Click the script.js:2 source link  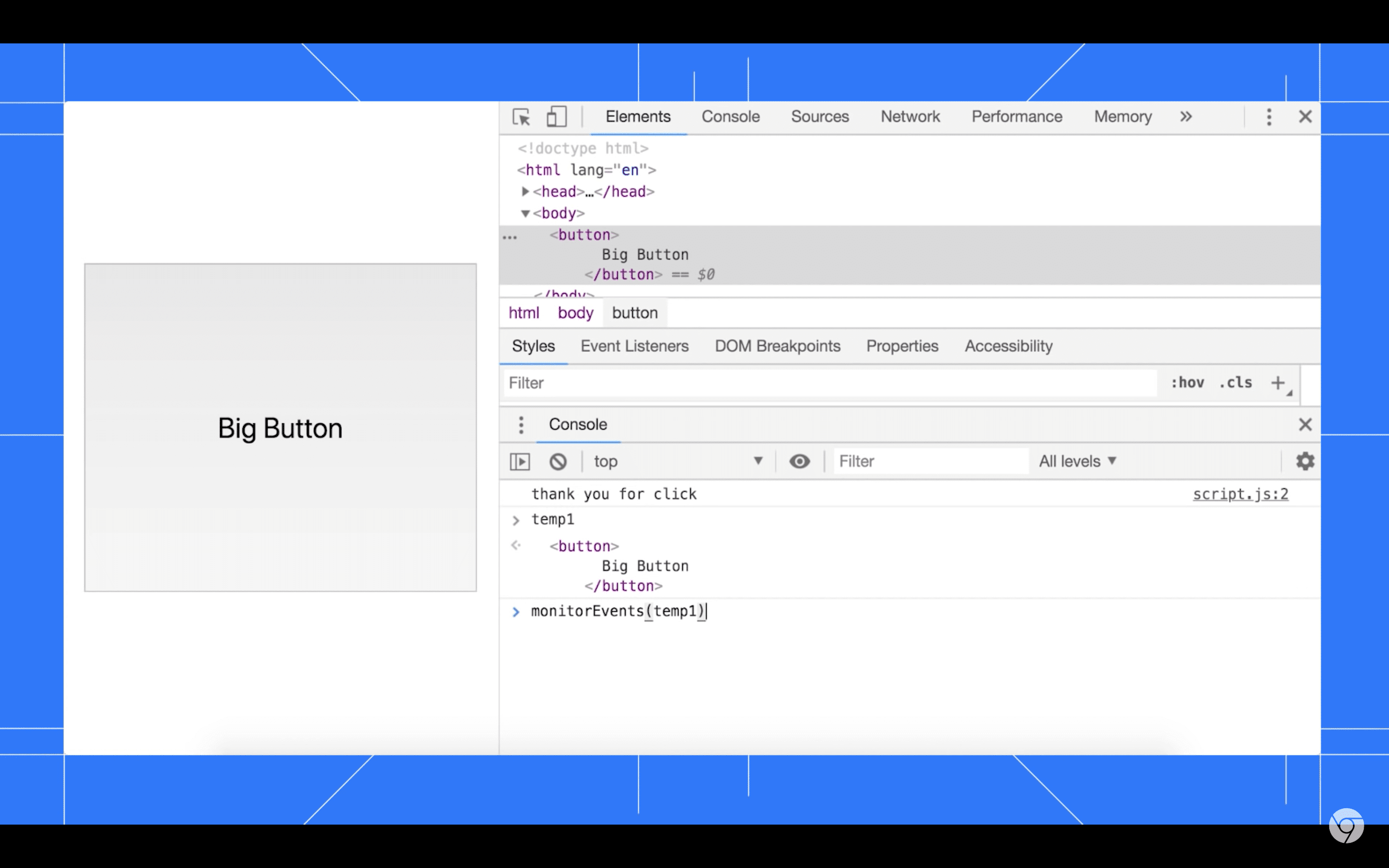tap(1241, 493)
